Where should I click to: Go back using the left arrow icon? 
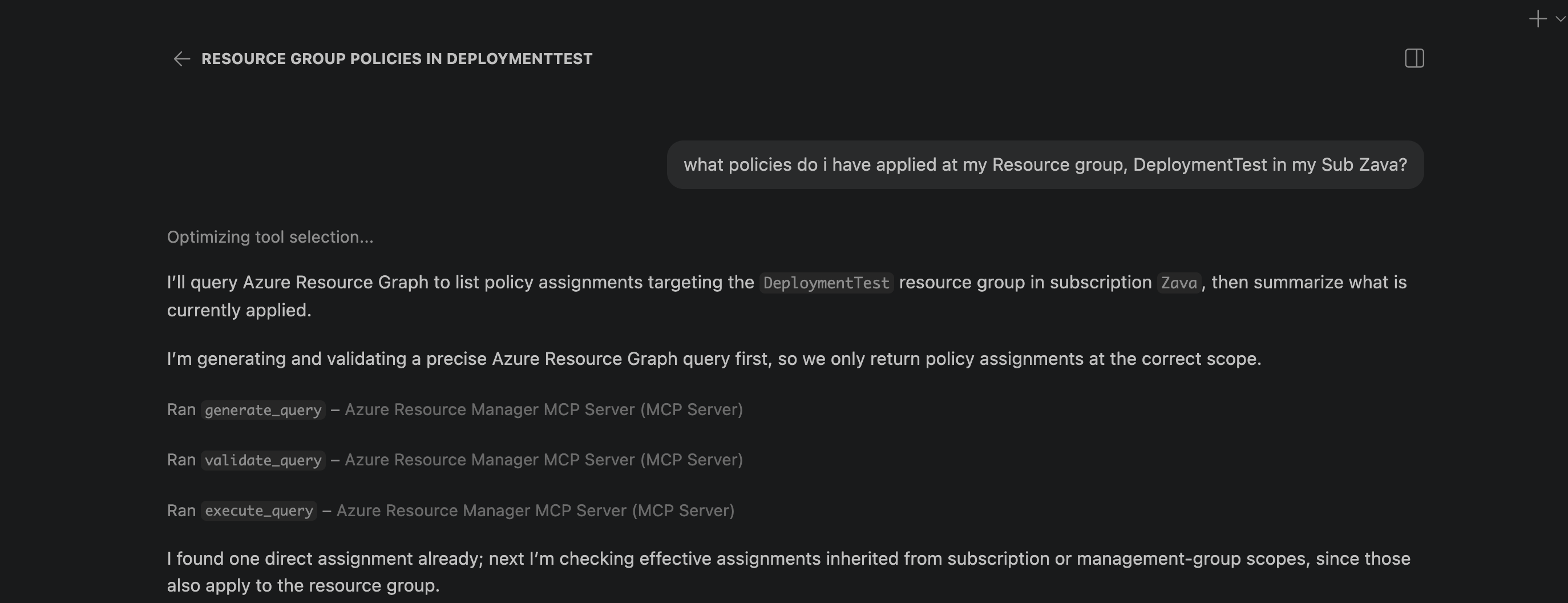[182, 58]
